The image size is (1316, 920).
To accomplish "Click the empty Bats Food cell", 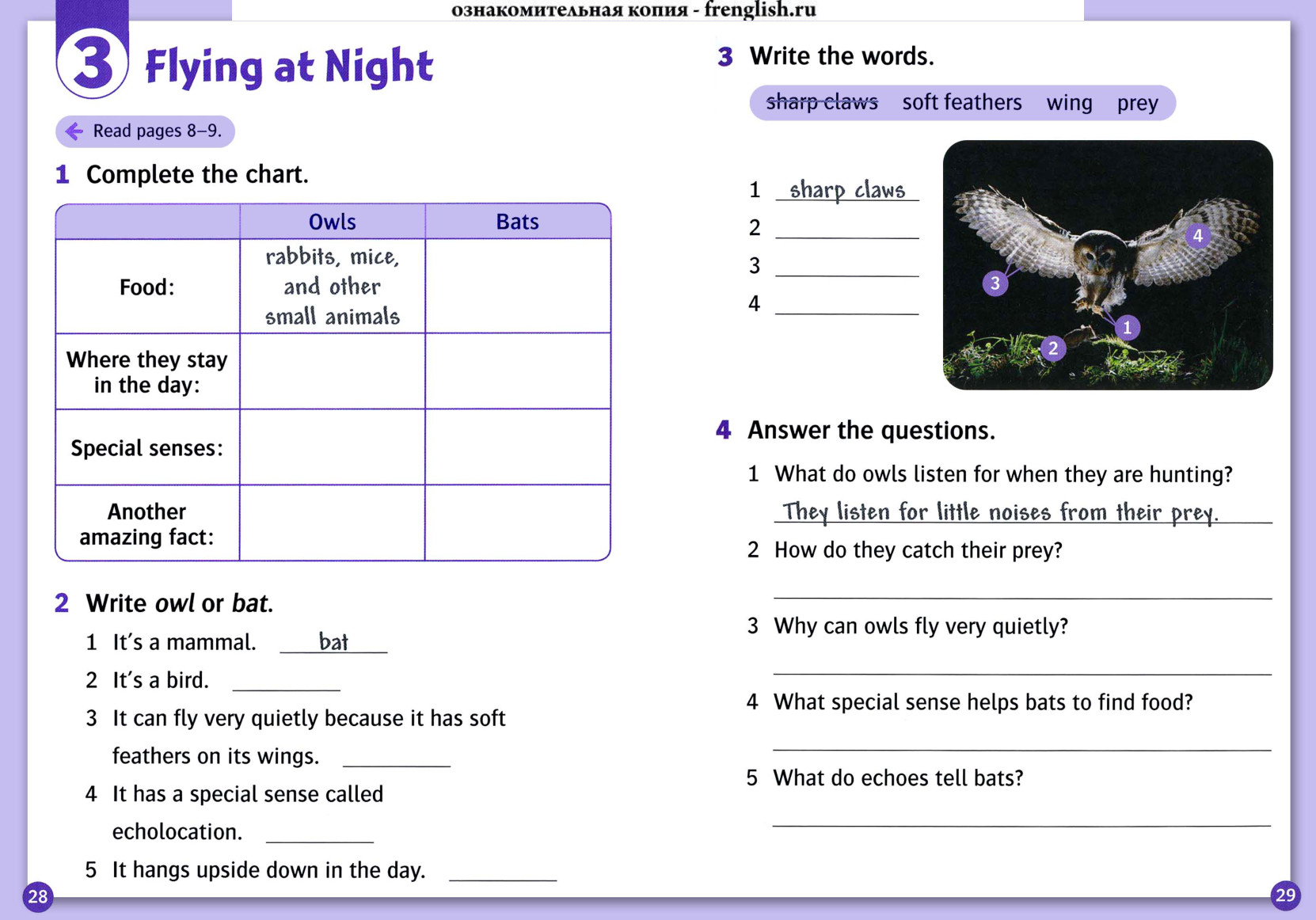I will point(518,286).
